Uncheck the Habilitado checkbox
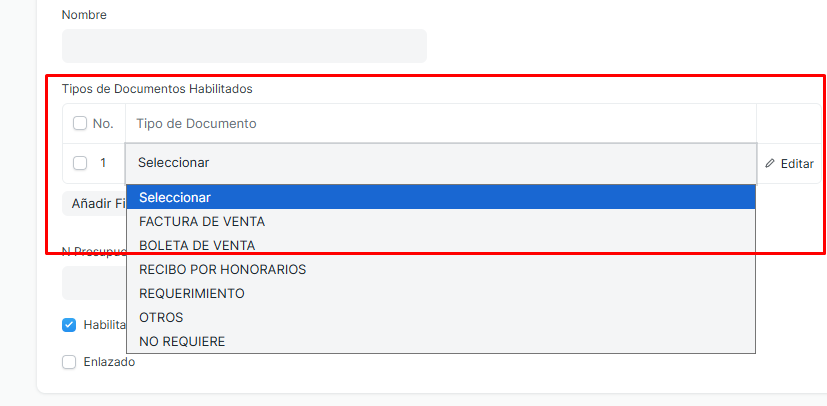827x406 pixels. (x=69, y=325)
